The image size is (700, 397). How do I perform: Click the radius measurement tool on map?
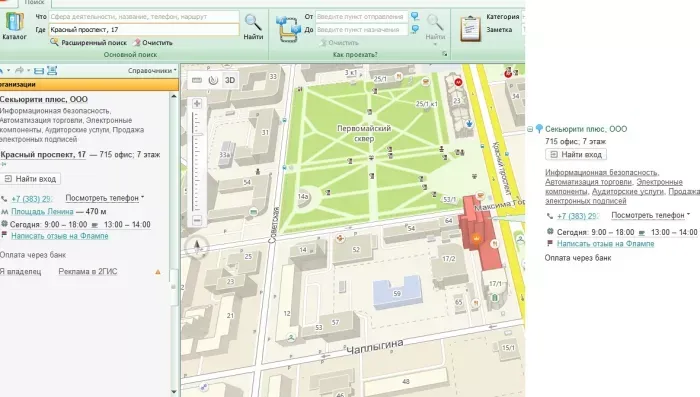click(x=213, y=80)
